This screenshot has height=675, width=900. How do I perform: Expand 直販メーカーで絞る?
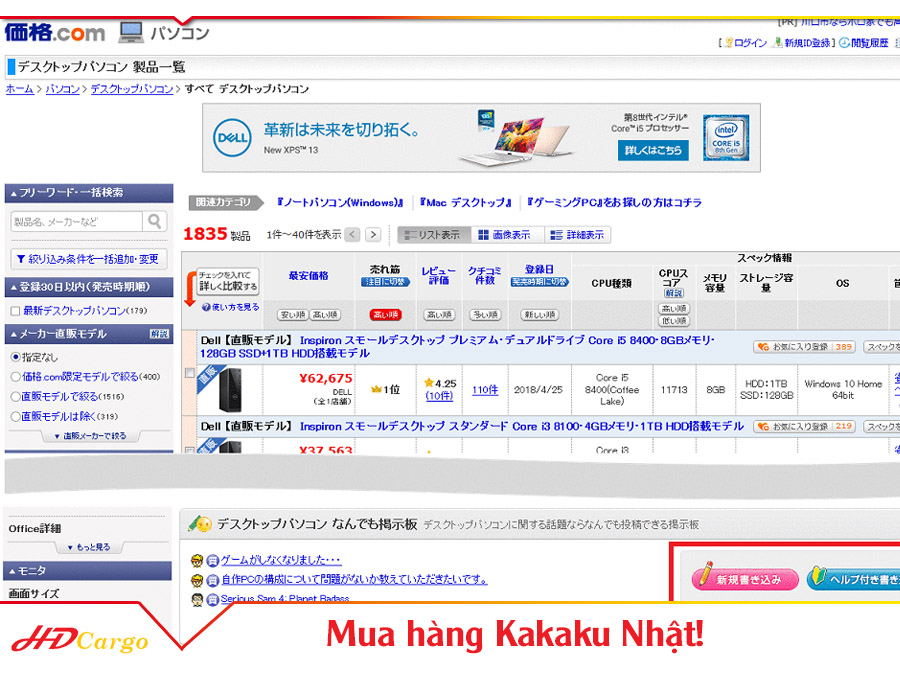click(90, 436)
